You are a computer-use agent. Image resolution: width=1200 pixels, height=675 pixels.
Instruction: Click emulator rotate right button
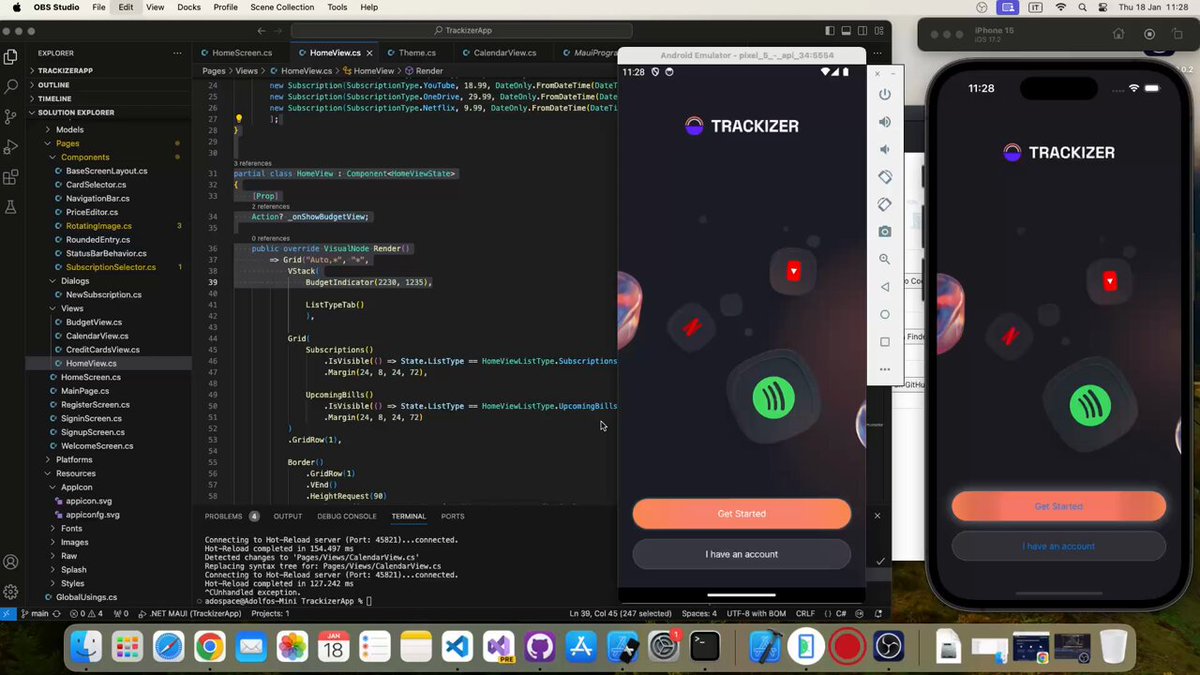tap(884, 204)
